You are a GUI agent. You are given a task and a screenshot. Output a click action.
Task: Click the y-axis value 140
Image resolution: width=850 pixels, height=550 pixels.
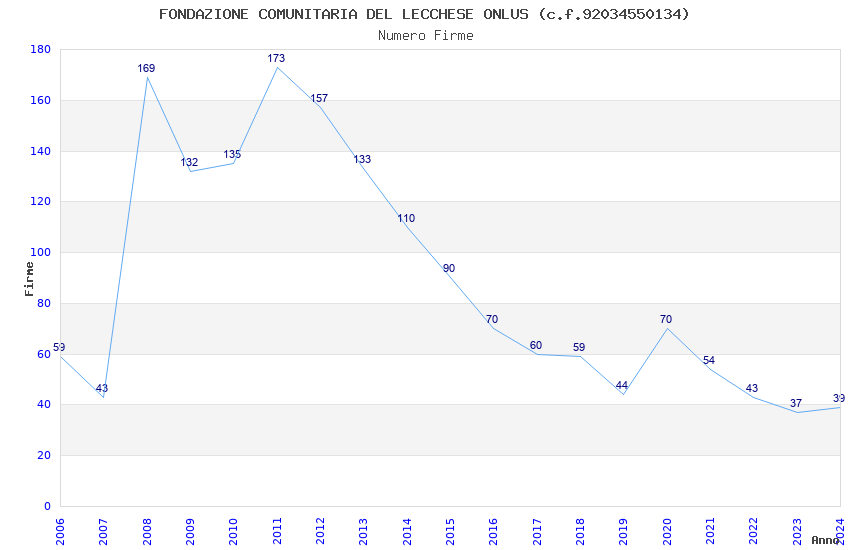(x=41, y=151)
